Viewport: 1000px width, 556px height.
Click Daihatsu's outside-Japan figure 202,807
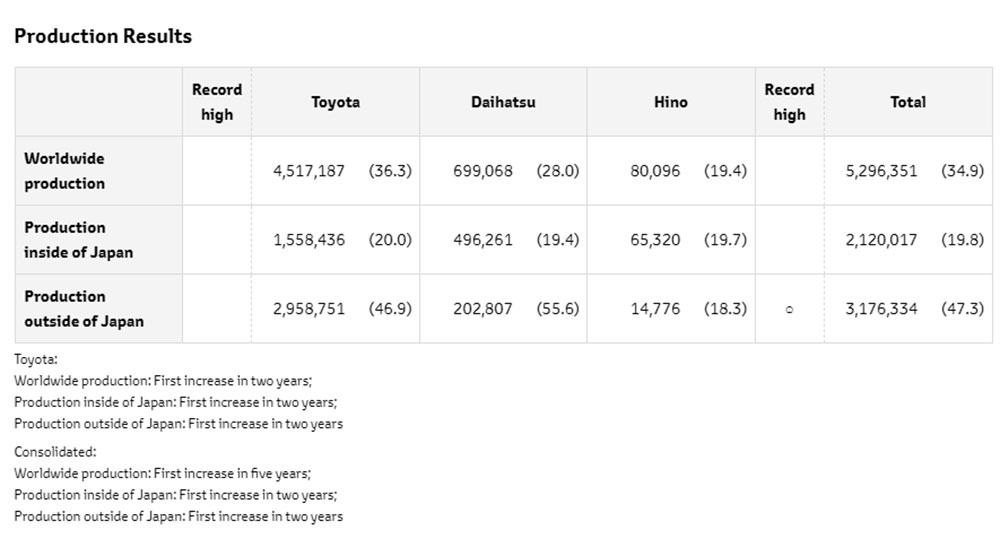pyautogui.click(x=483, y=309)
